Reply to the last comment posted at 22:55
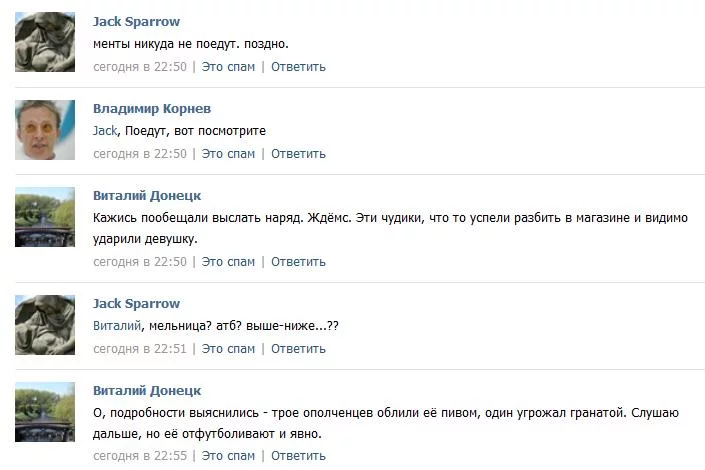 pyautogui.click(x=298, y=456)
